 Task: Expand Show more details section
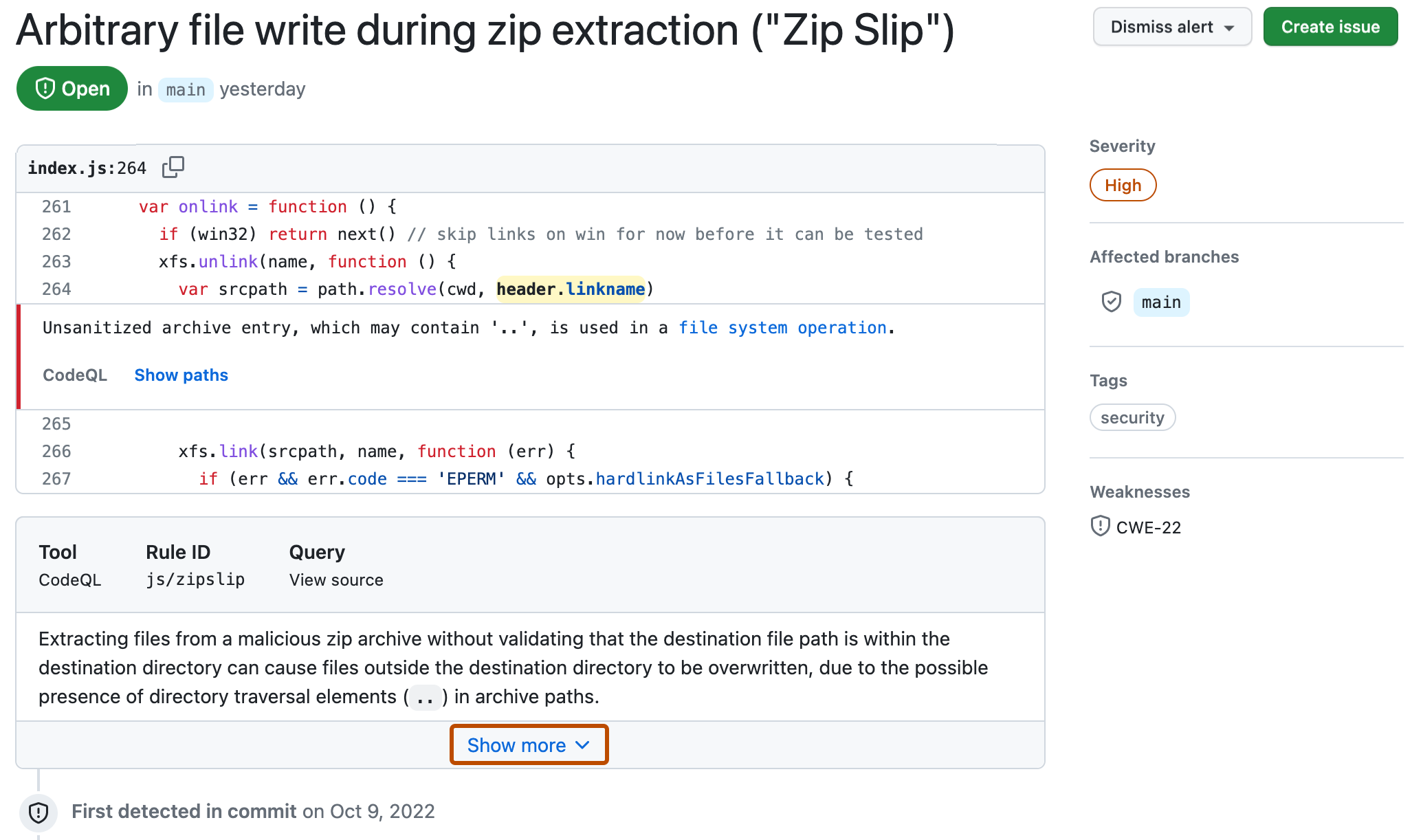point(530,745)
